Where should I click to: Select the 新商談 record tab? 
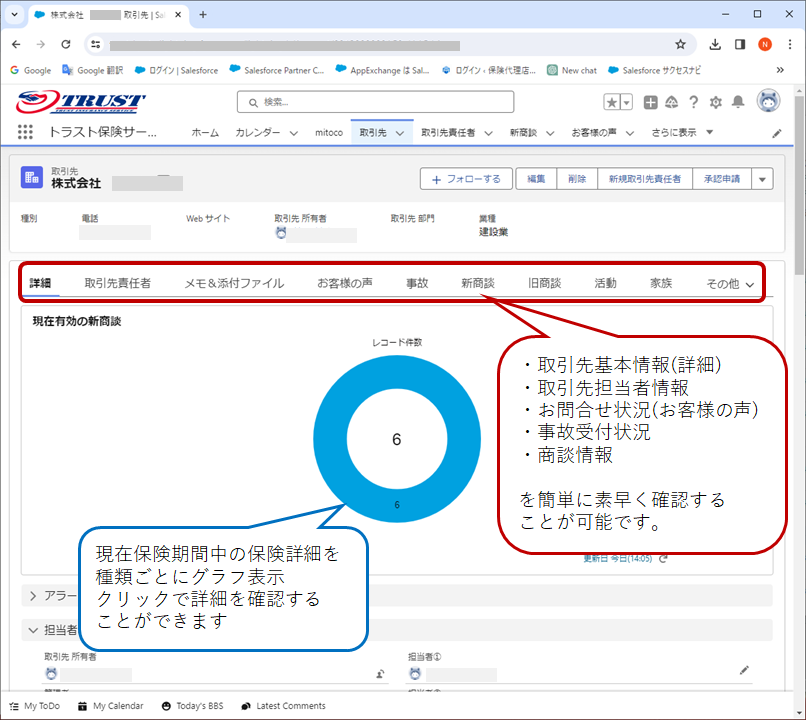pyautogui.click(x=478, y=283)
